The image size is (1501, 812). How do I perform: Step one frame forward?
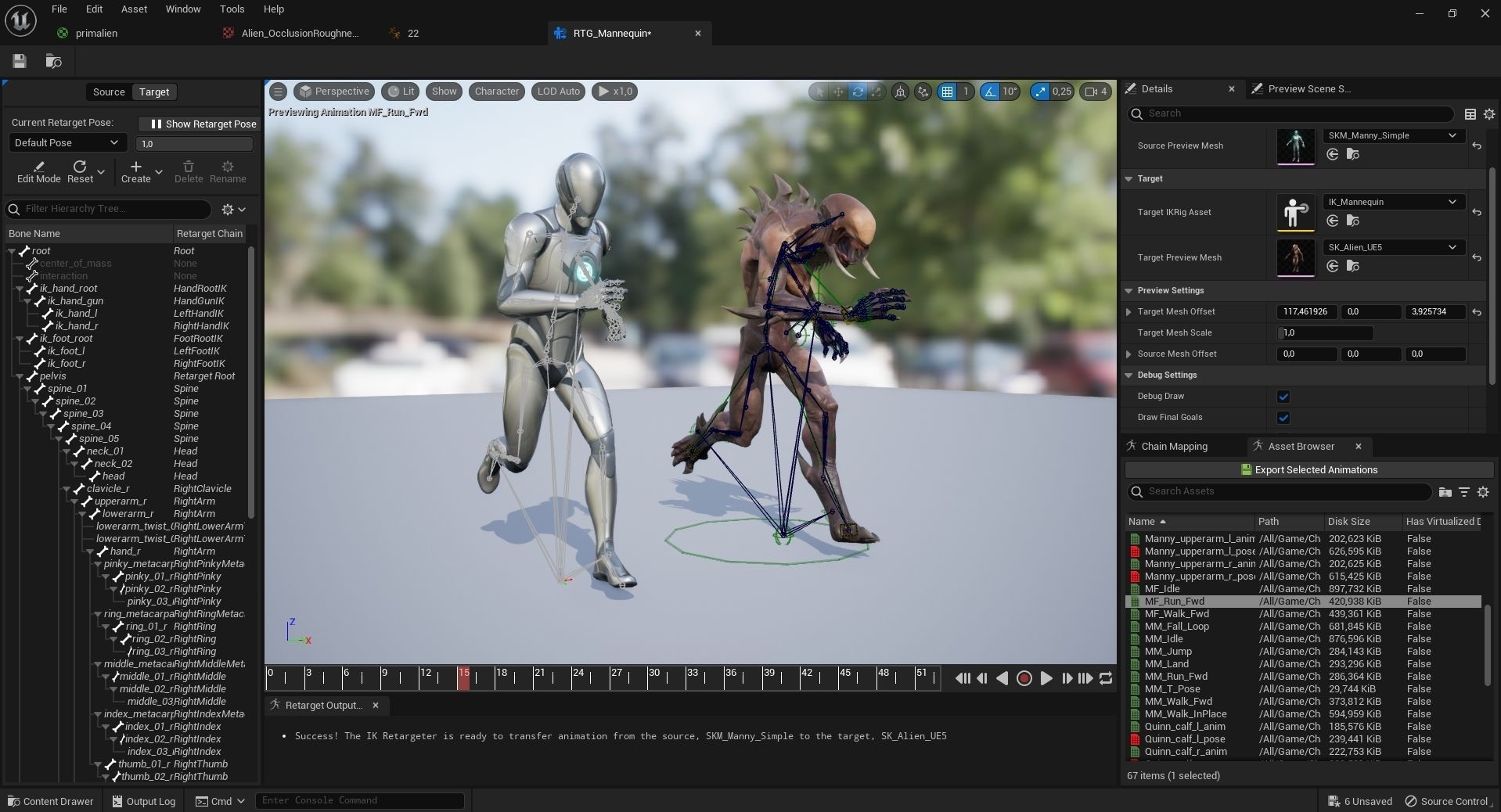tap(1067, 678)
